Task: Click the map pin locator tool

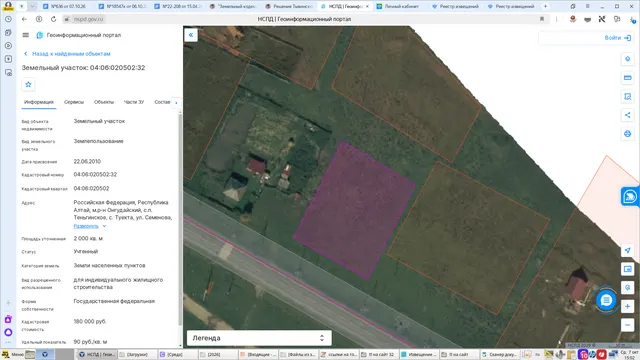Action: pos(627,59)
